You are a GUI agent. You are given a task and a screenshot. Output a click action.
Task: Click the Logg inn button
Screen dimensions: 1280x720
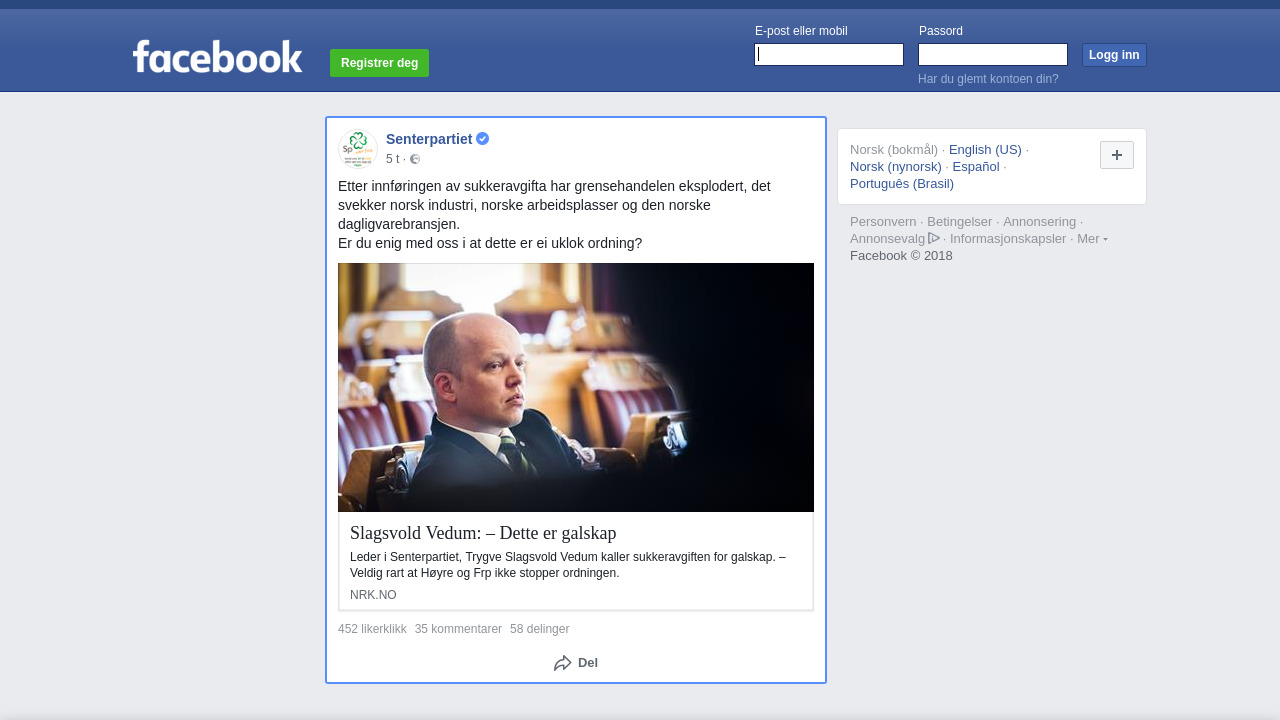[x=1114, y=55]
